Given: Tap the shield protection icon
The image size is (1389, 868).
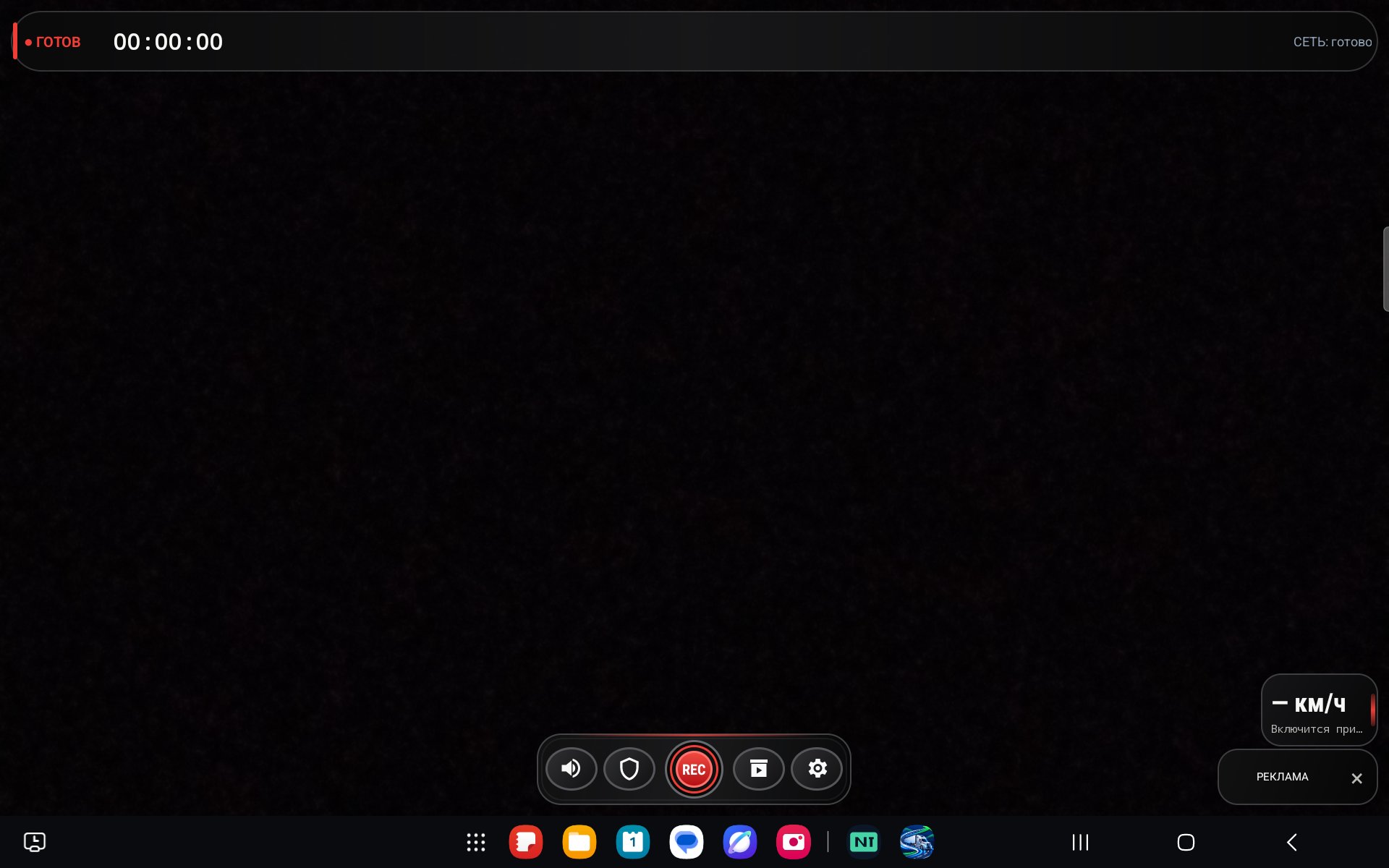Looking at the screenshot, I should coord(629,769).
